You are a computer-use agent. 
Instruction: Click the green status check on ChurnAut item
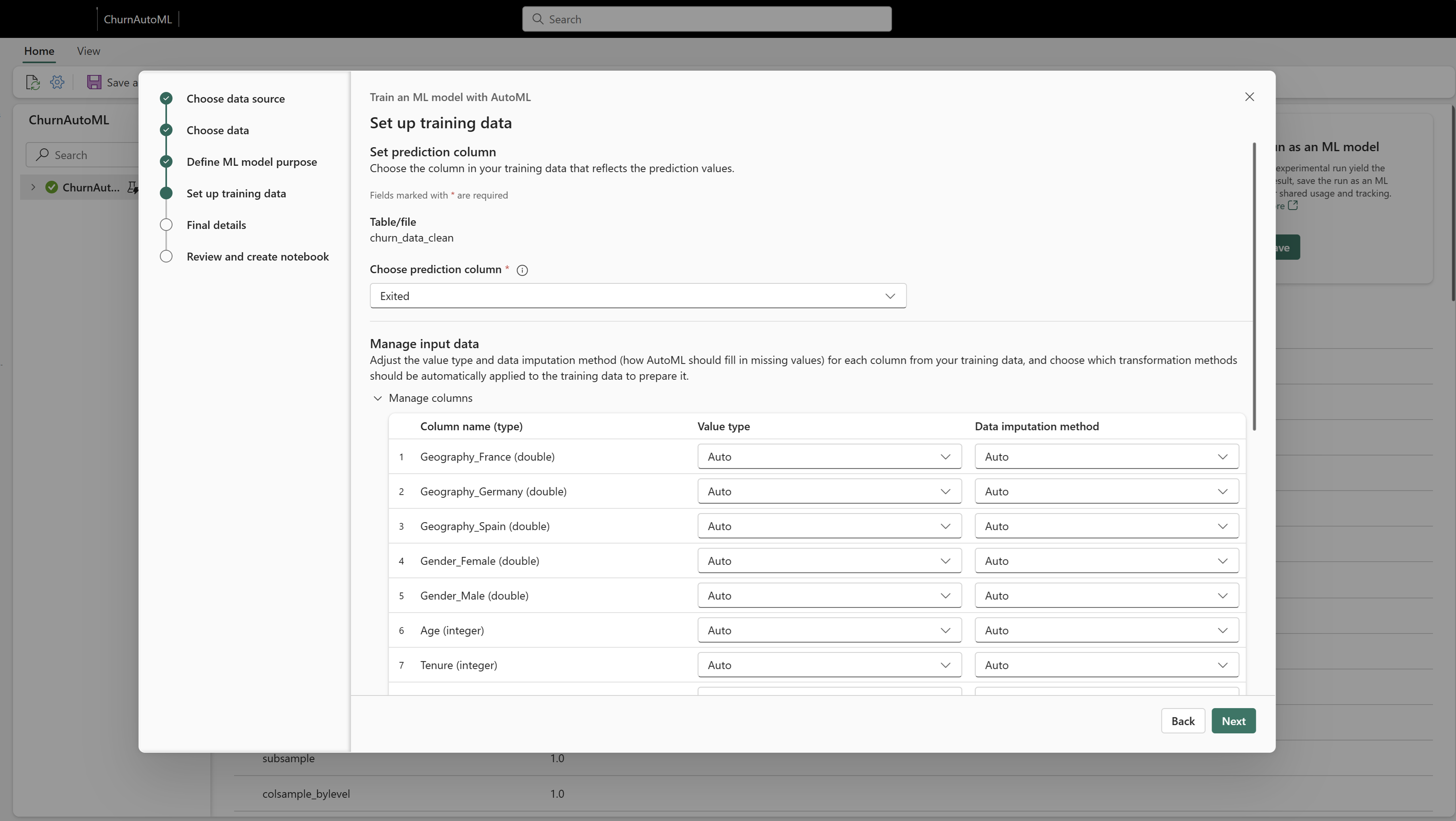tap(52, 188)
